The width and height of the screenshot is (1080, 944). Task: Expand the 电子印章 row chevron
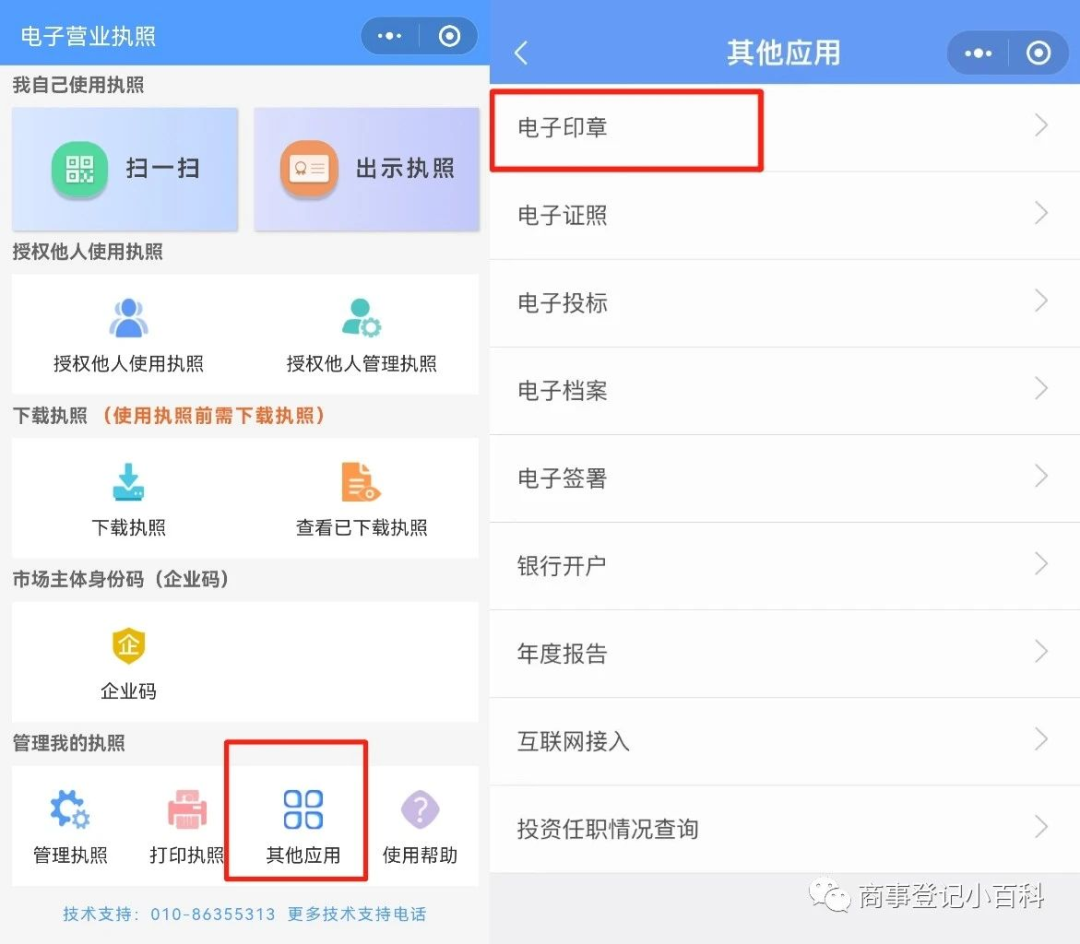tap(1041, 126)
